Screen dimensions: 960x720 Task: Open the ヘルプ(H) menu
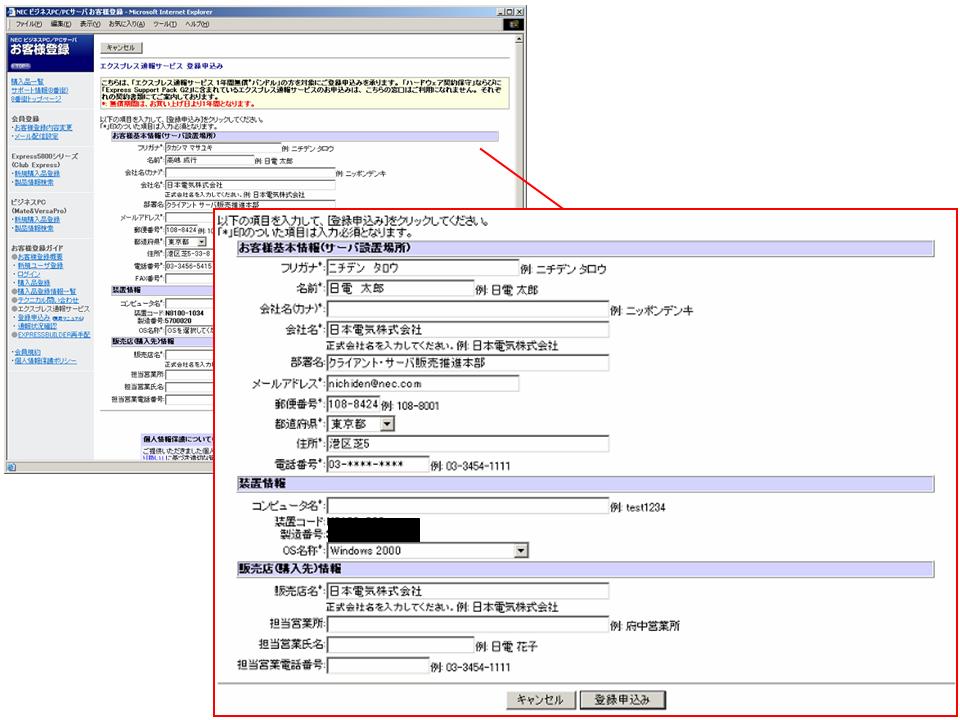coord(197,24)
